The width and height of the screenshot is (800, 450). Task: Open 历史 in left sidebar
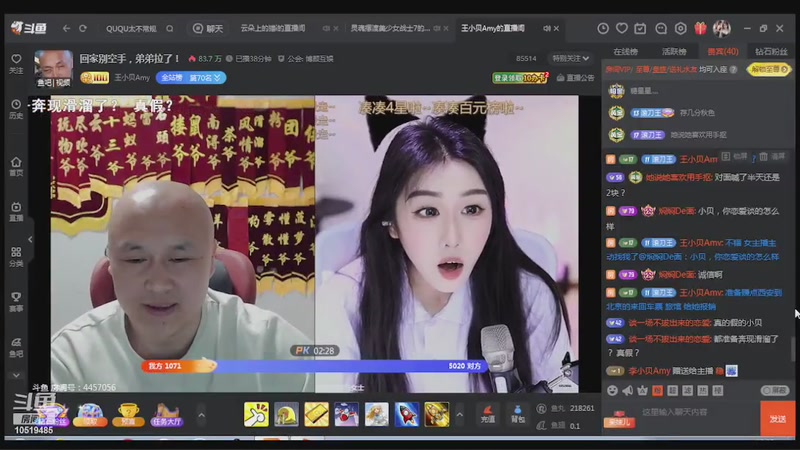16,109
